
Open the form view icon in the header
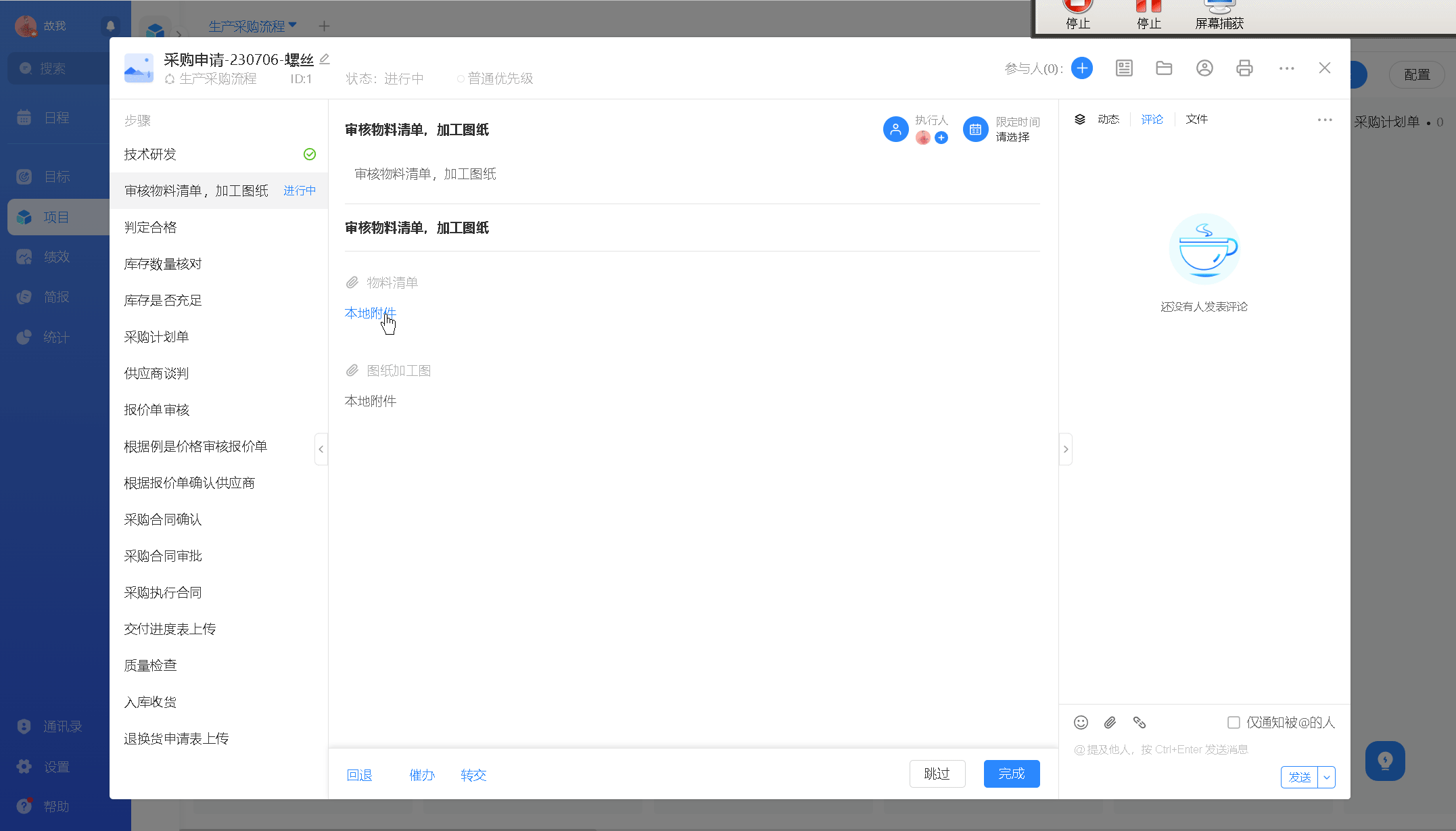tap(1124, 68)
